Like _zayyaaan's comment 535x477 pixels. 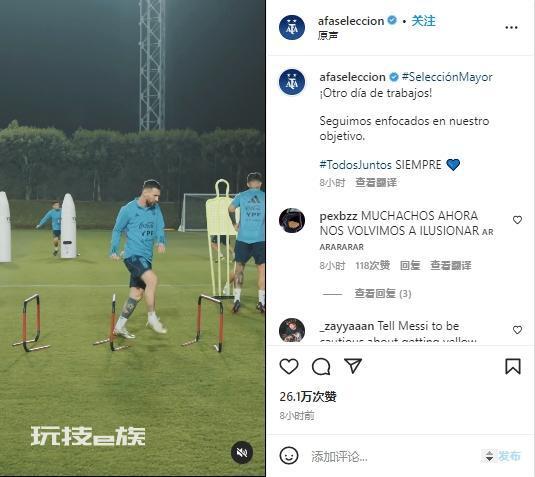pos(517,330)
